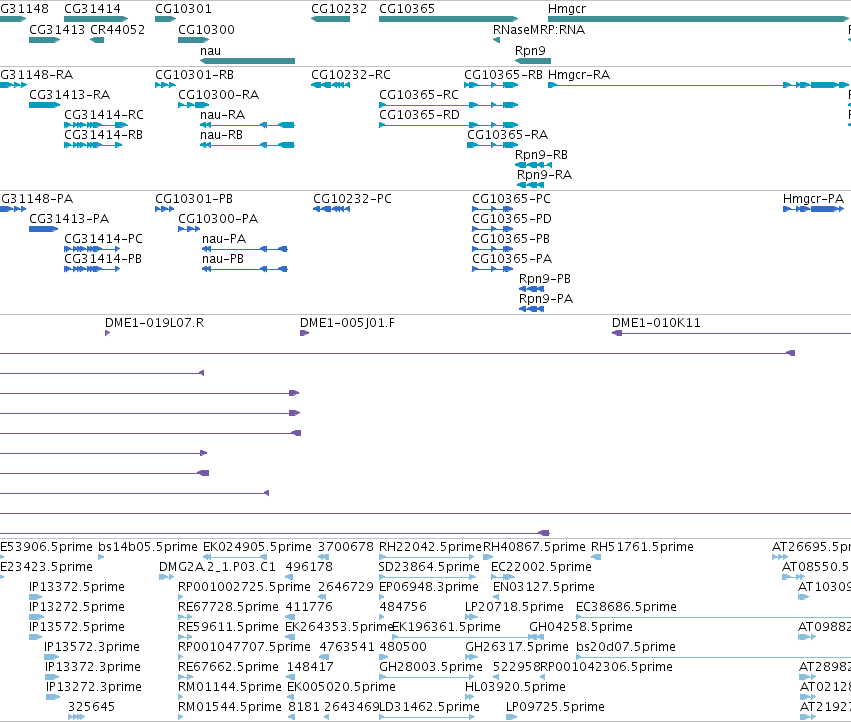Select protein Rpn9-PA
This screenshot has height=722, width=851.
532,309
